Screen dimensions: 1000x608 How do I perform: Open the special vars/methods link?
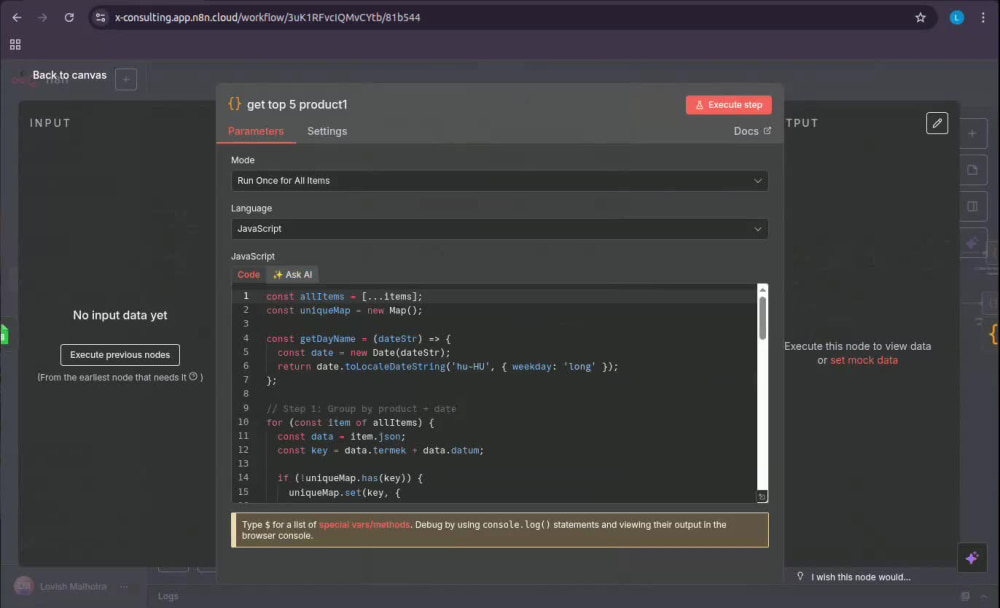coord(364,525)
